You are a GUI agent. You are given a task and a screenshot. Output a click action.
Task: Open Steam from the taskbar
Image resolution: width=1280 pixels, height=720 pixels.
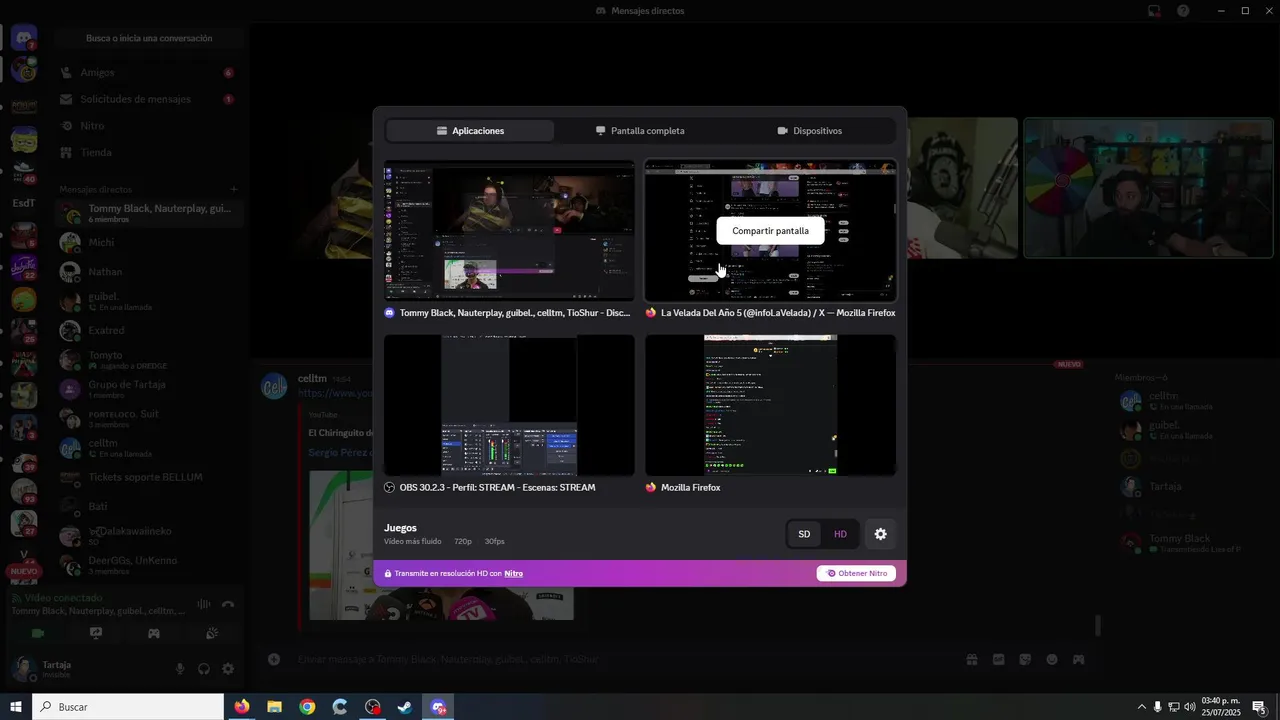tap(405, 707)
